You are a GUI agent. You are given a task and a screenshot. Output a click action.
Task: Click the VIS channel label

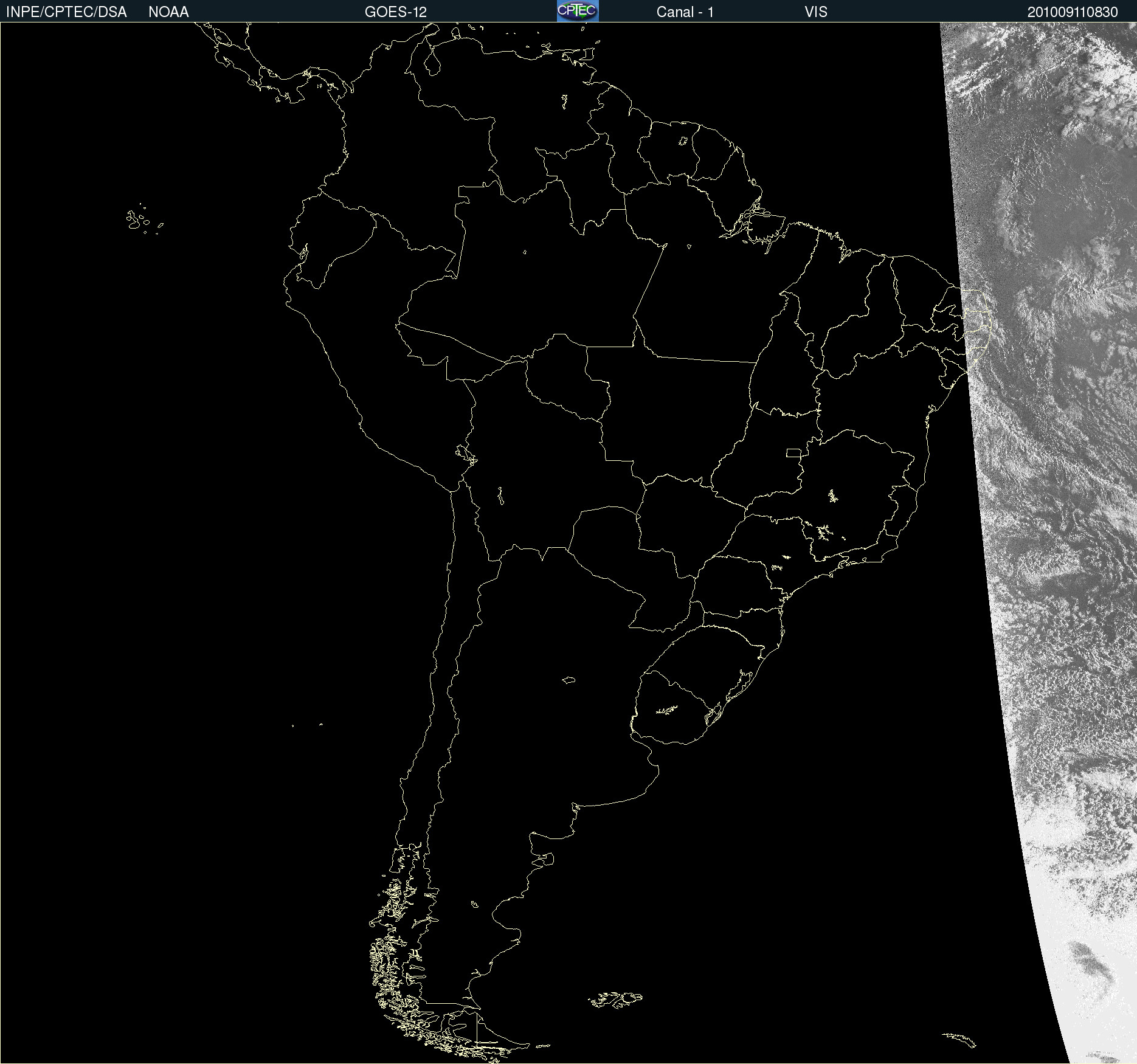pos(816,12)
